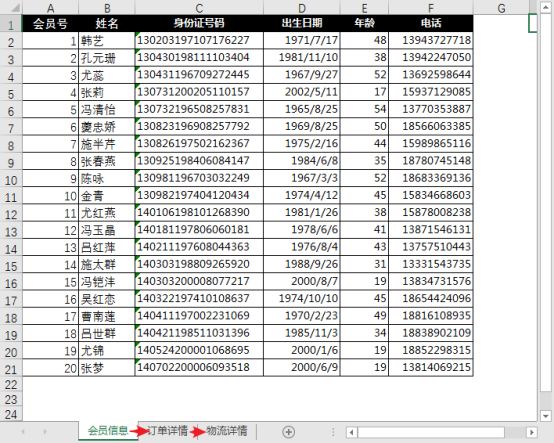Select column D header
Image resolution: width=554 pixels, height=443 pixels.
point(301,7)
